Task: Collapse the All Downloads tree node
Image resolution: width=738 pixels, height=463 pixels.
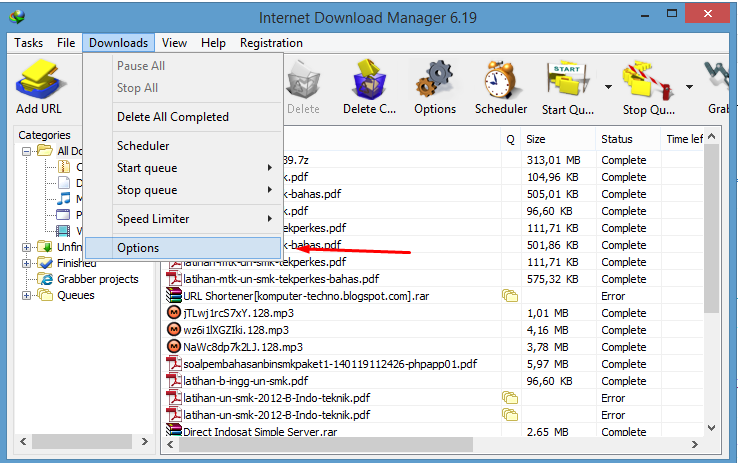Action: 27,151
